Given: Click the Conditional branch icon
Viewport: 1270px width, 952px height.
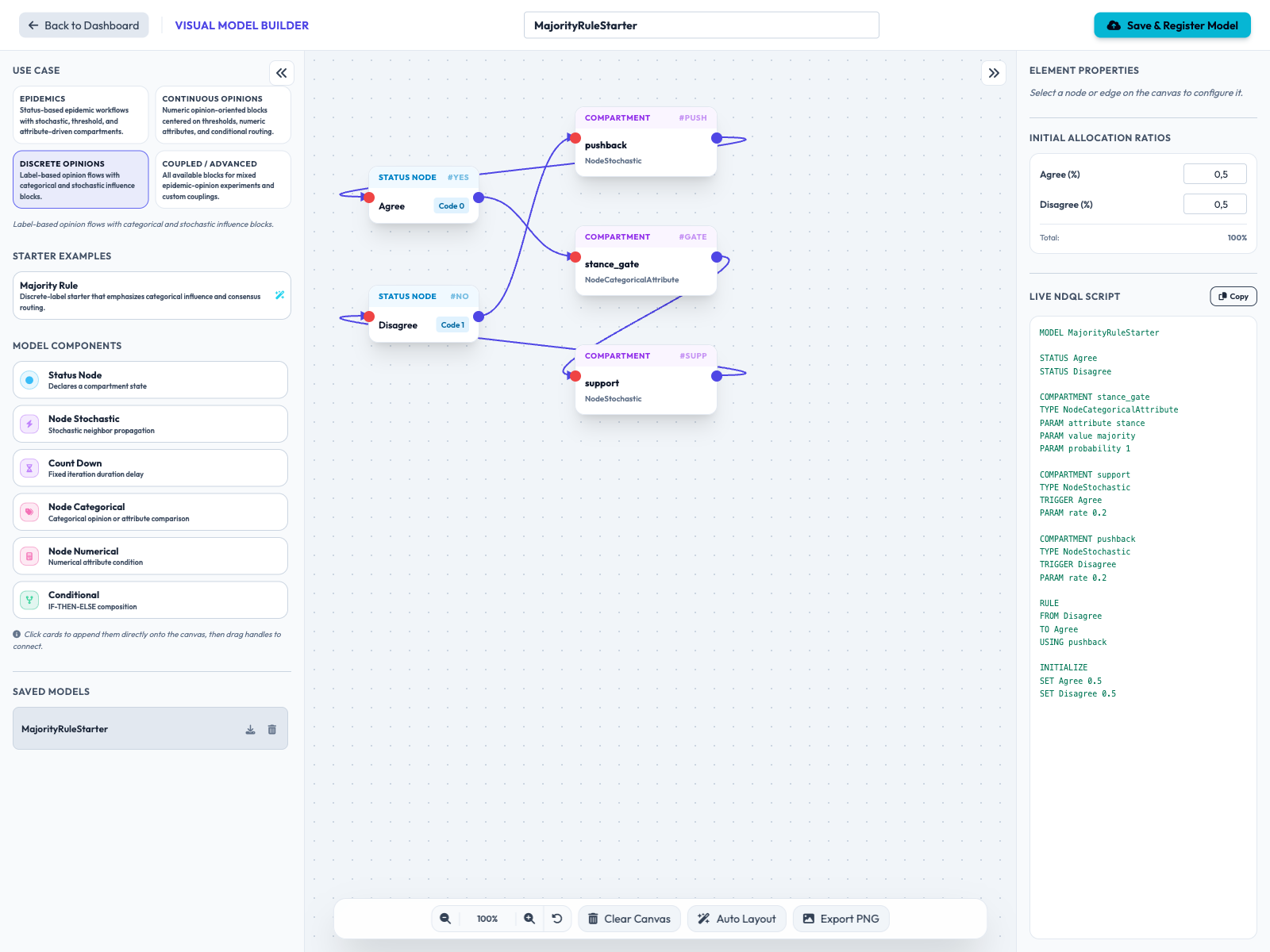Looking at the screenshot, I should (x=29, y=601).
